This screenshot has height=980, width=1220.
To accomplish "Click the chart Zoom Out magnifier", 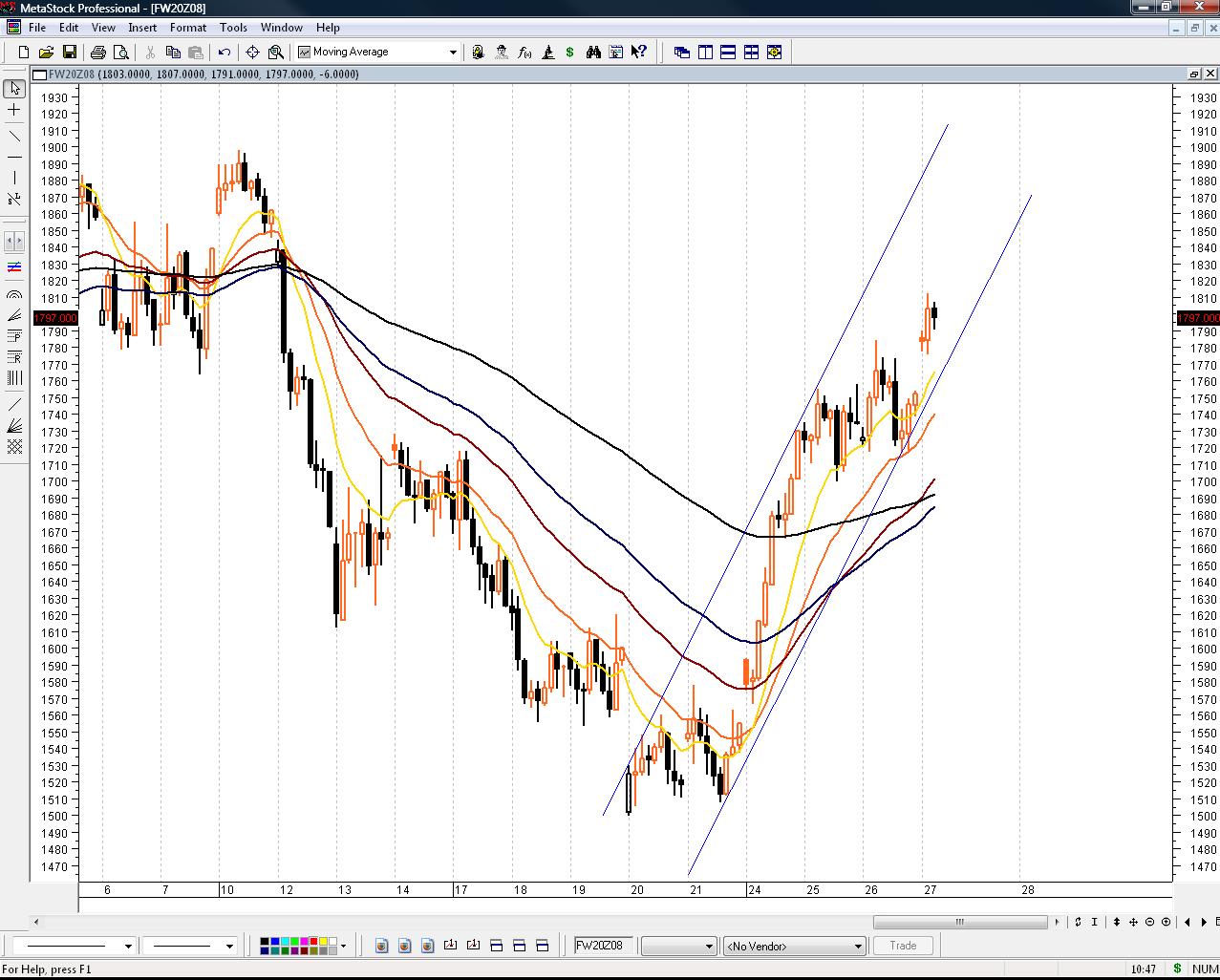I will pos(1150,922).
